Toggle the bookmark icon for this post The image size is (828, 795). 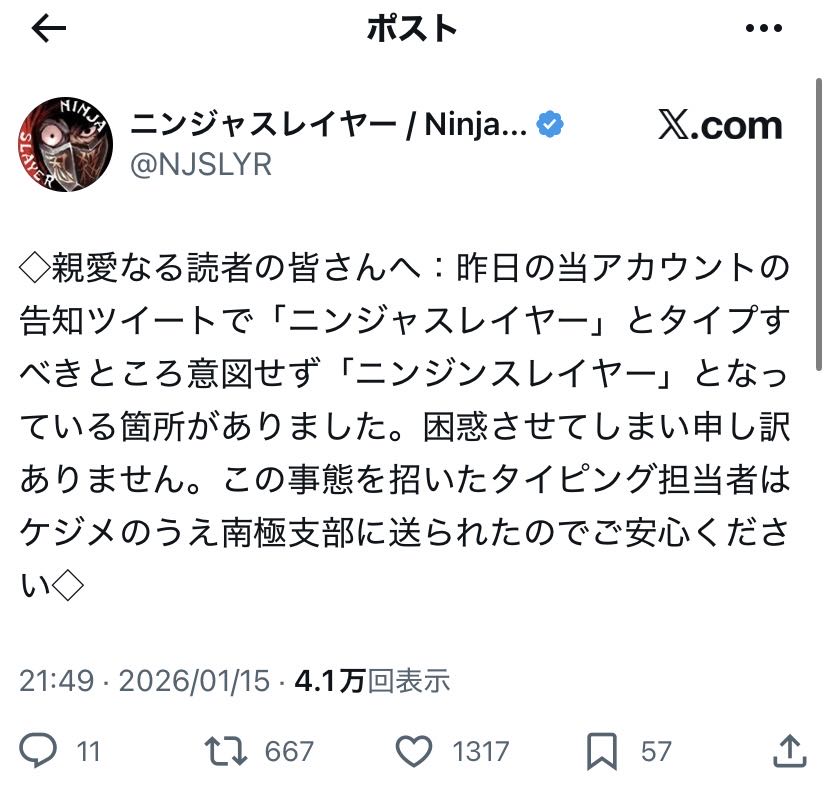click(x=603, y=750)
